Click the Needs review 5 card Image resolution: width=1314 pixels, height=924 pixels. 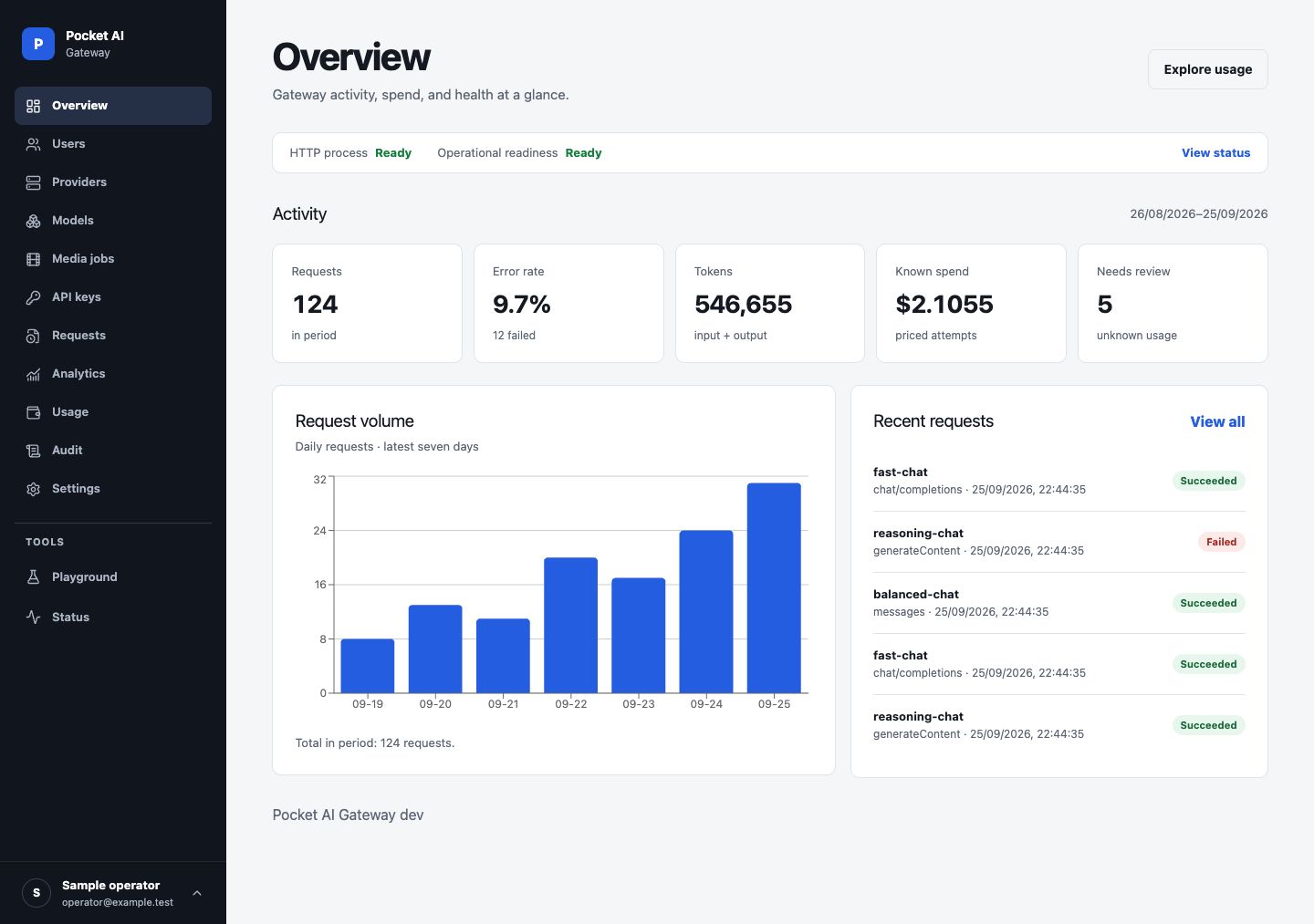coord(1173,303)
